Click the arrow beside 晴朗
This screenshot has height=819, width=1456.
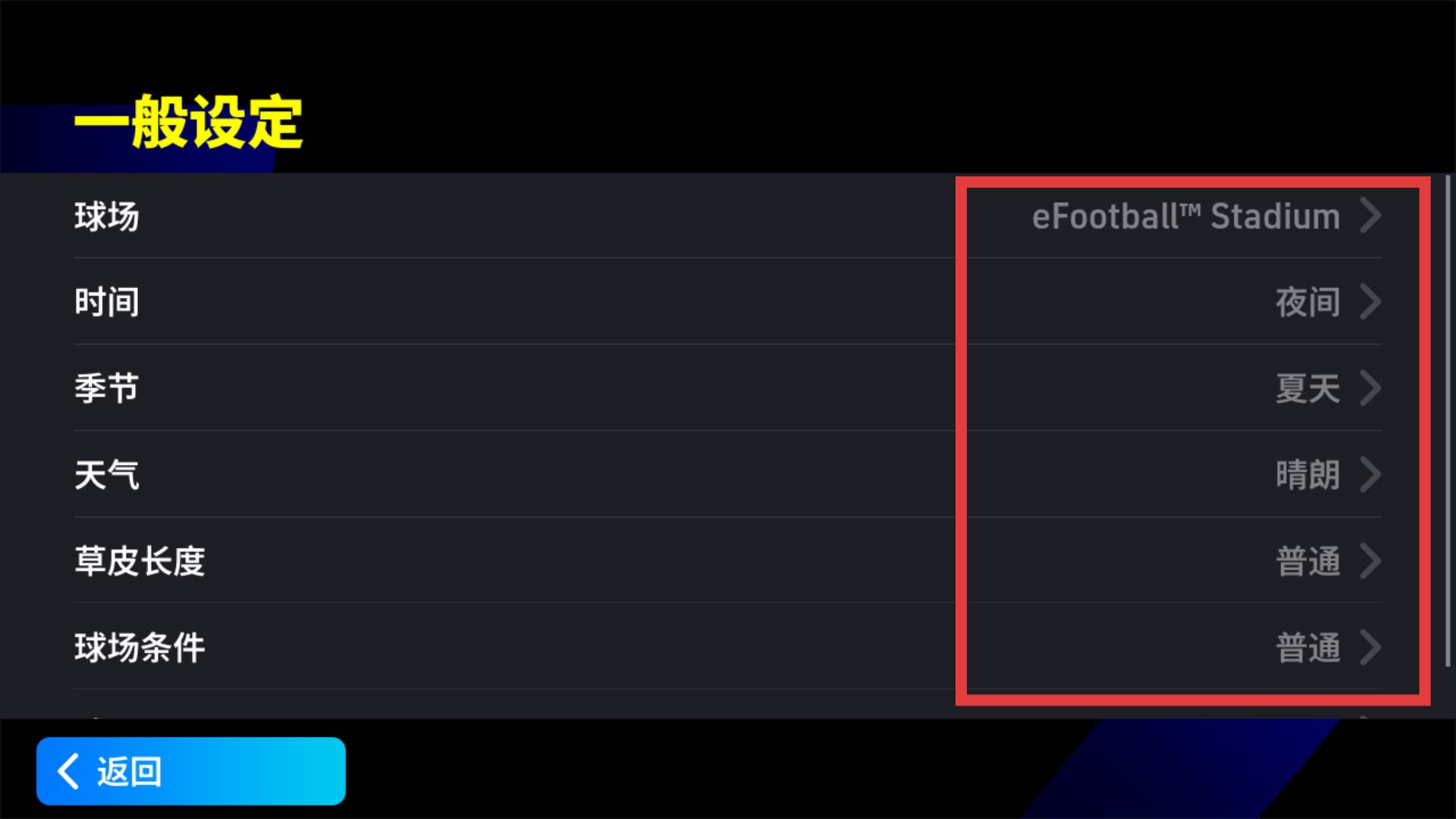pyautogui.click(x=1370, y=475)
